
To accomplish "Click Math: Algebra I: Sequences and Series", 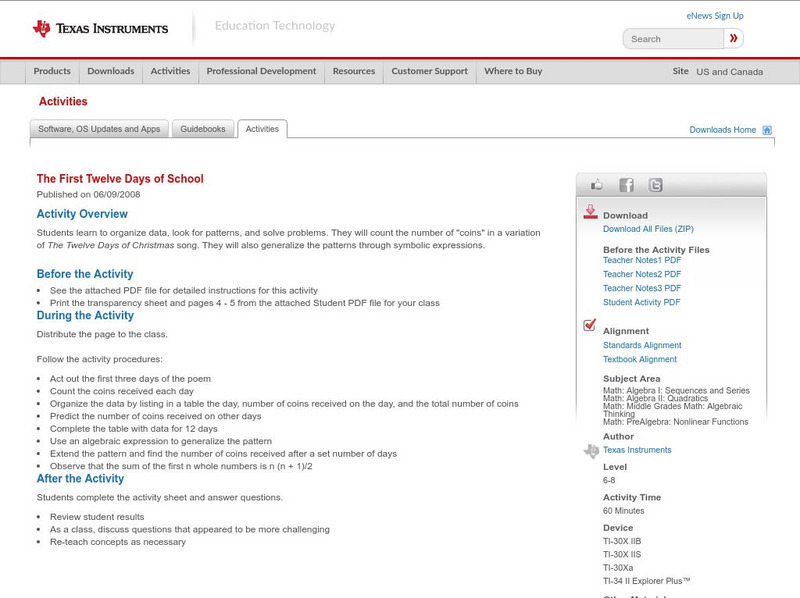I will pos(676,390).
